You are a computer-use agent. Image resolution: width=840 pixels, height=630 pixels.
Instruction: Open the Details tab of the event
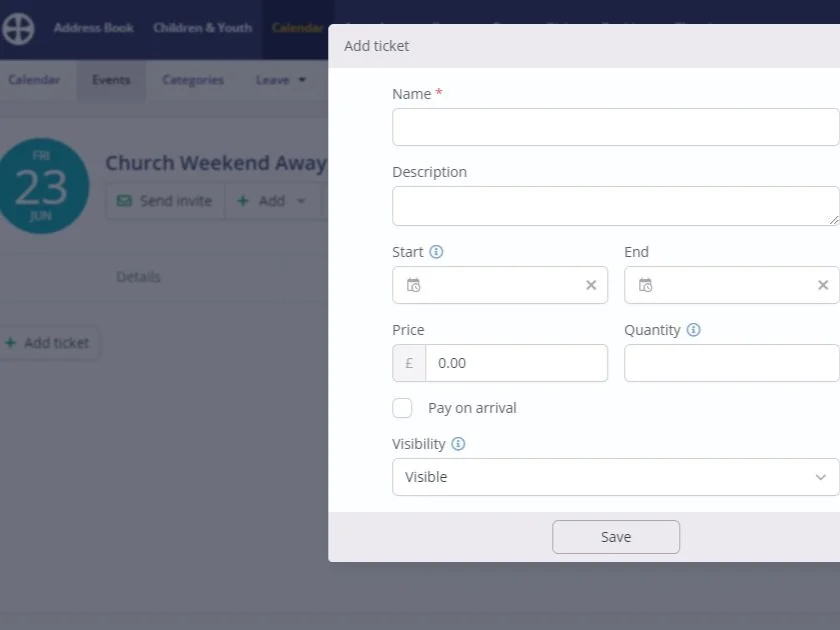pos(139,277)
